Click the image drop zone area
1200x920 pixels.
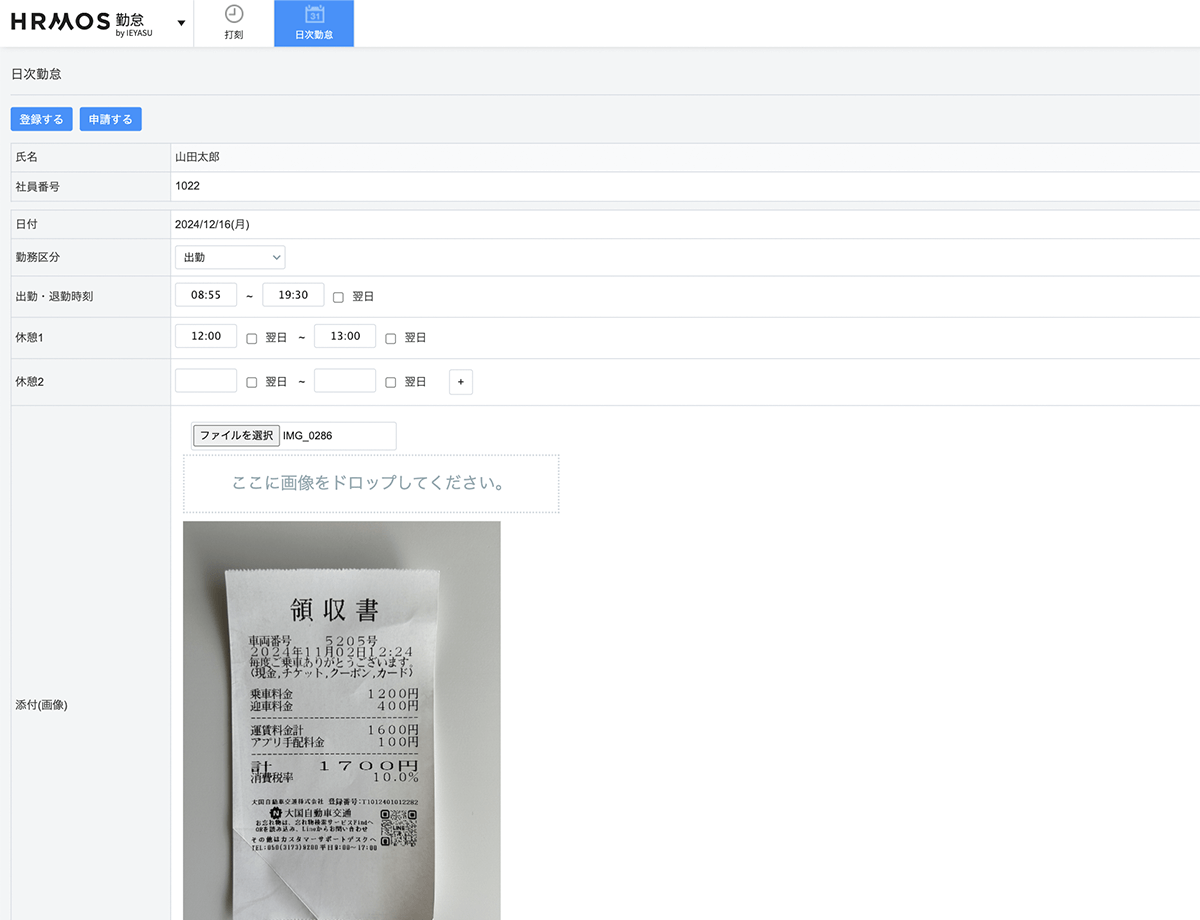click(x=371, y=484)
